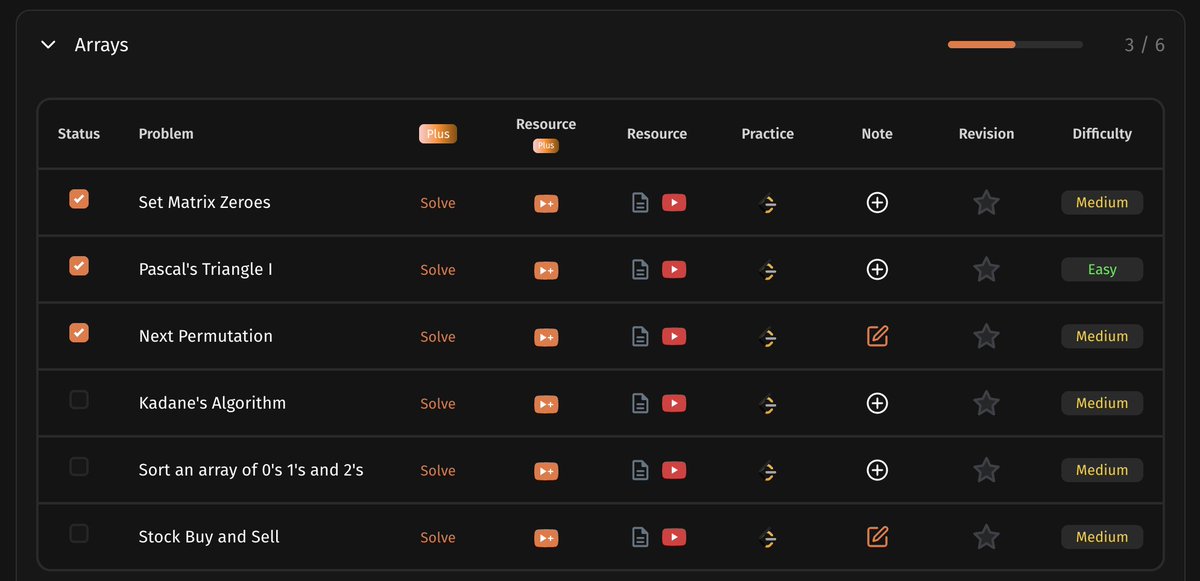Open Plus video resource for Sort an array row
This screenshot has width=1200, height=581.
click(x=546, y=471)
